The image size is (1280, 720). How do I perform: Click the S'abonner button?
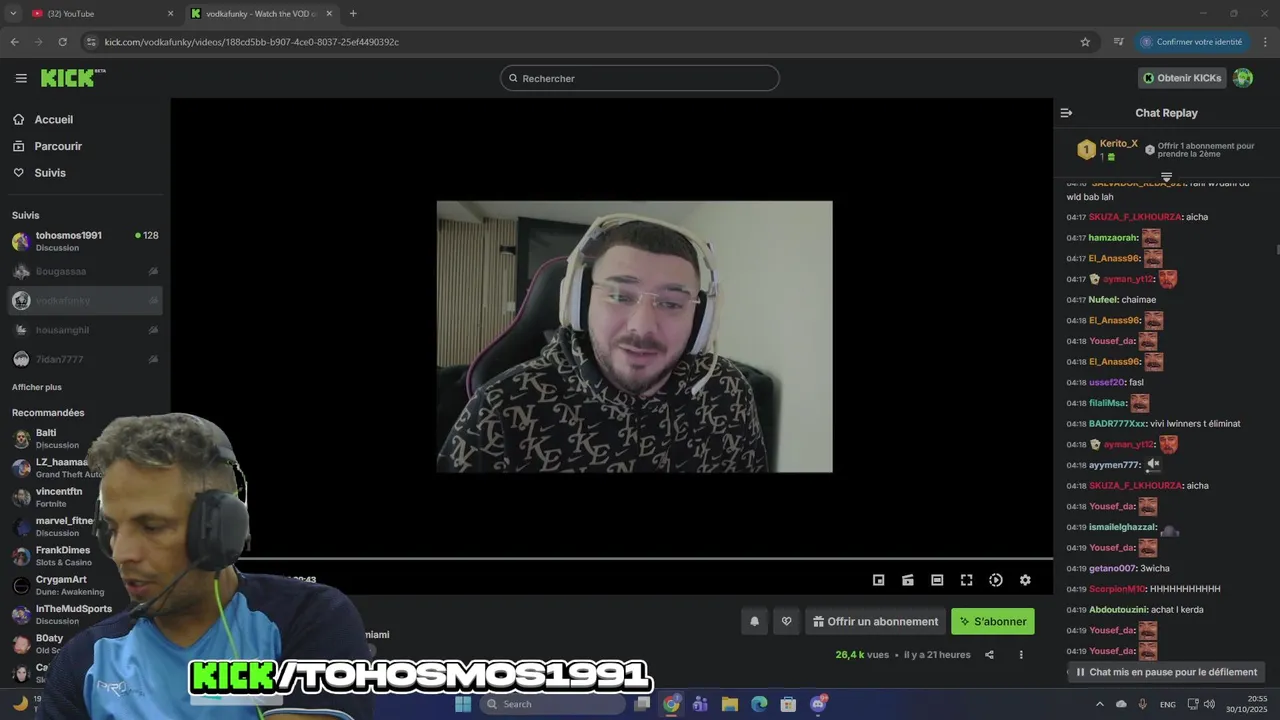click(x=993, y=621)
